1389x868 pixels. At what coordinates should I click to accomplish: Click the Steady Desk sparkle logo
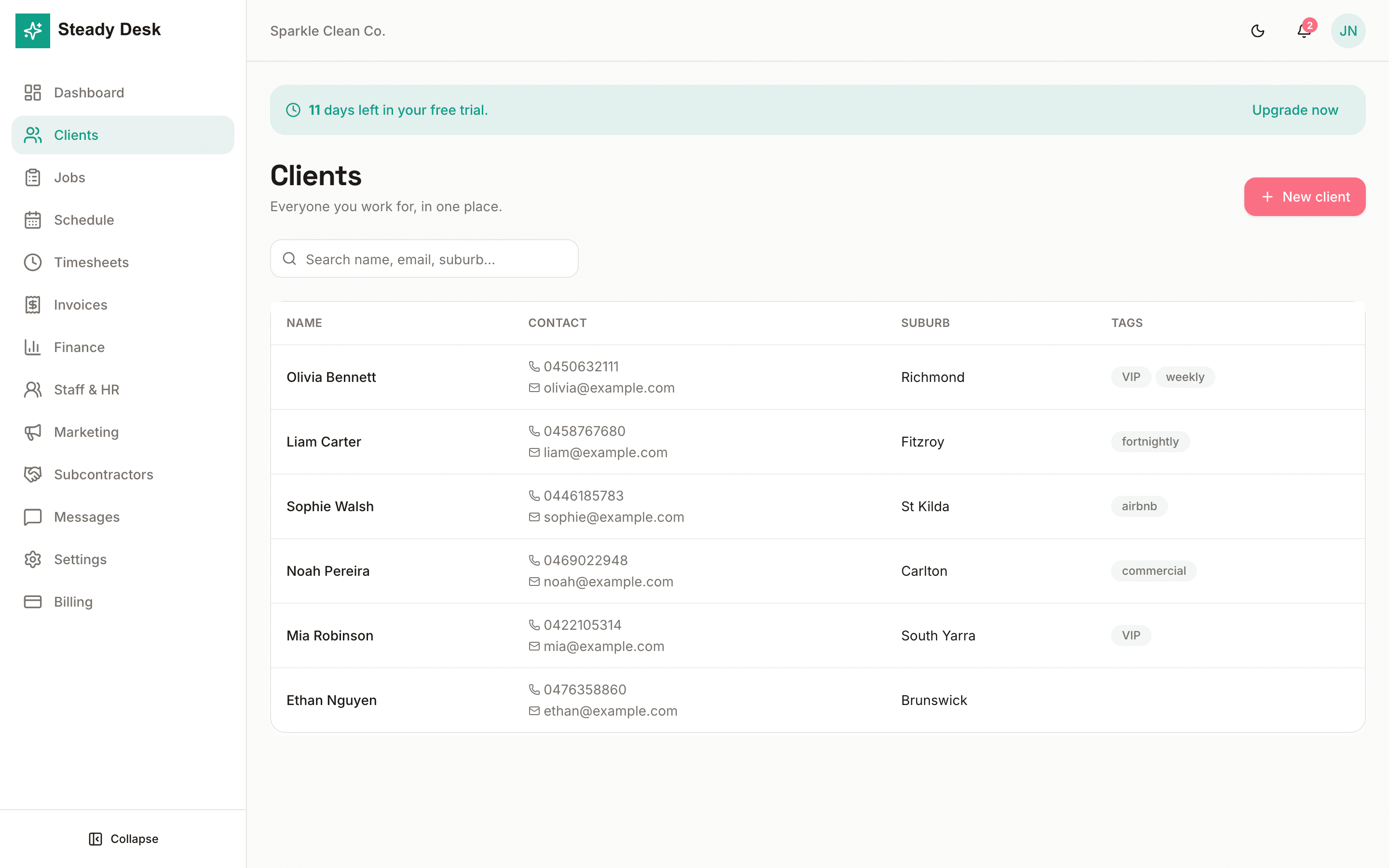tap(33, 30)
